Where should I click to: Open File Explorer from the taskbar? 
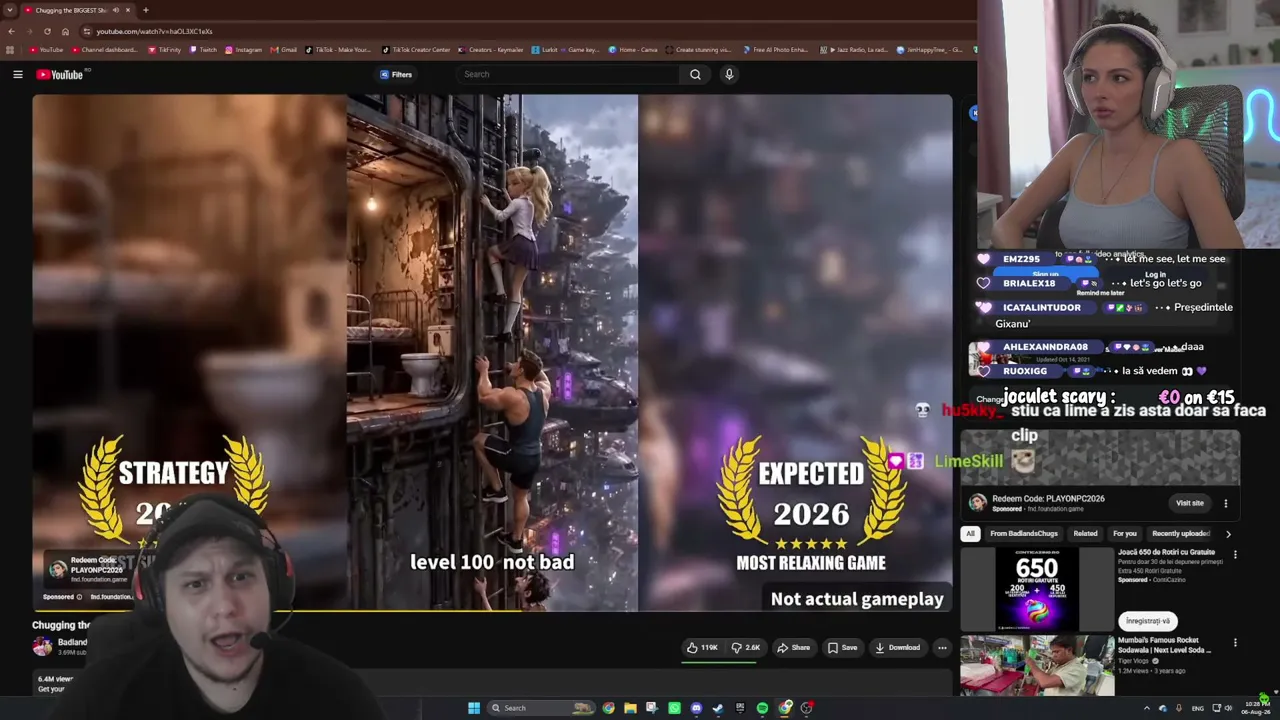(x=630, y=708)
